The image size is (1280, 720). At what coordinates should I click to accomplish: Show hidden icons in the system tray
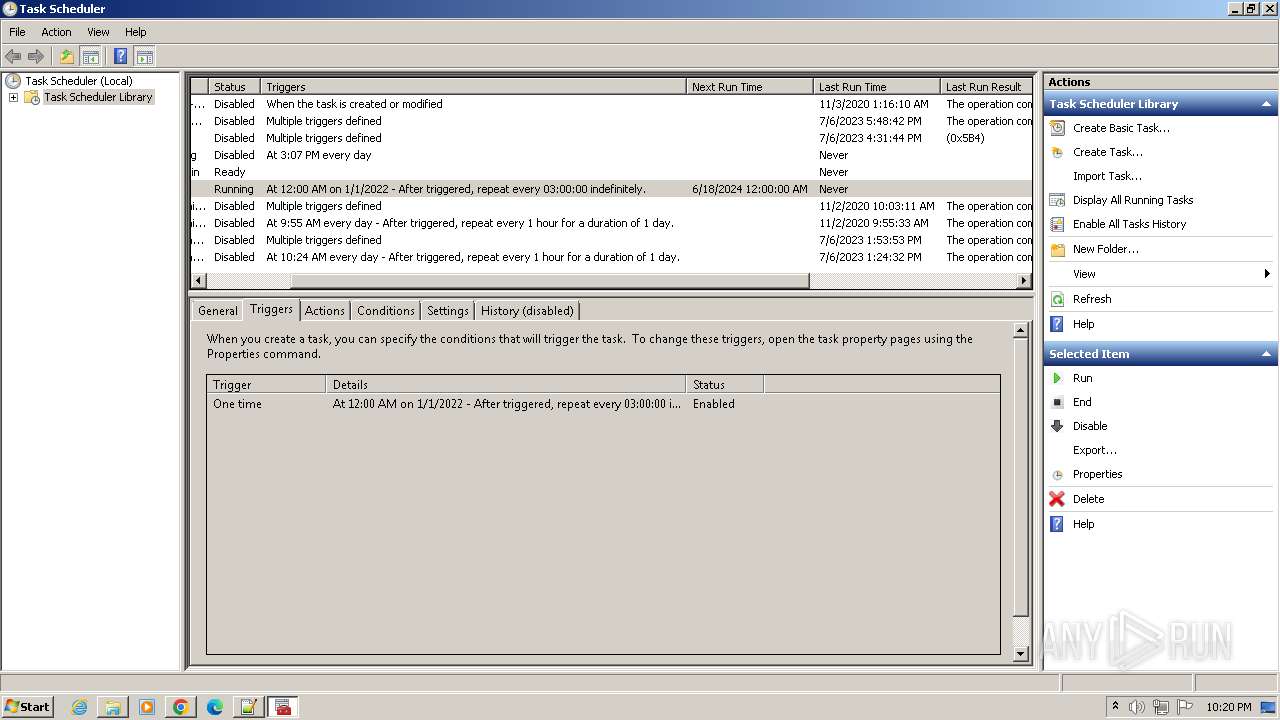pos(1115,707)
